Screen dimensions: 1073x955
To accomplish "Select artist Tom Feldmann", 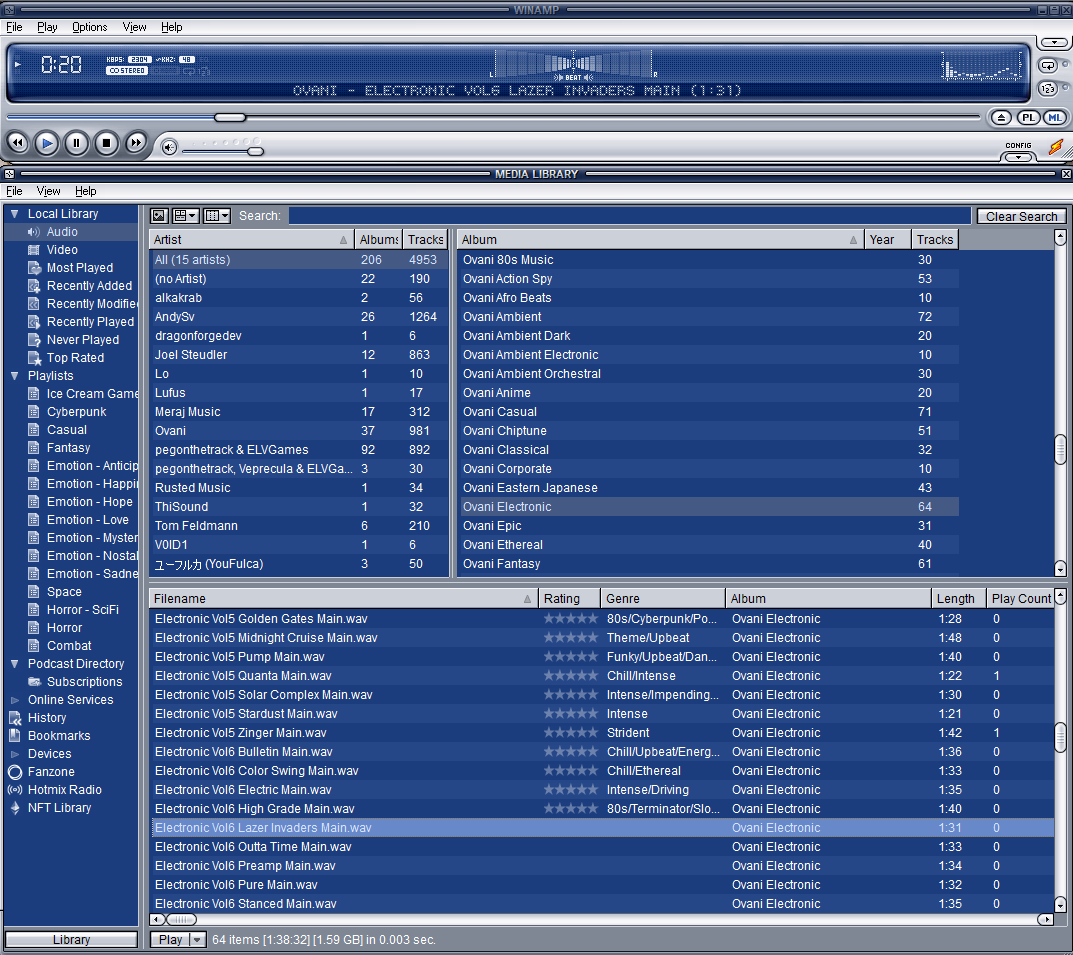I will (298, 526).
